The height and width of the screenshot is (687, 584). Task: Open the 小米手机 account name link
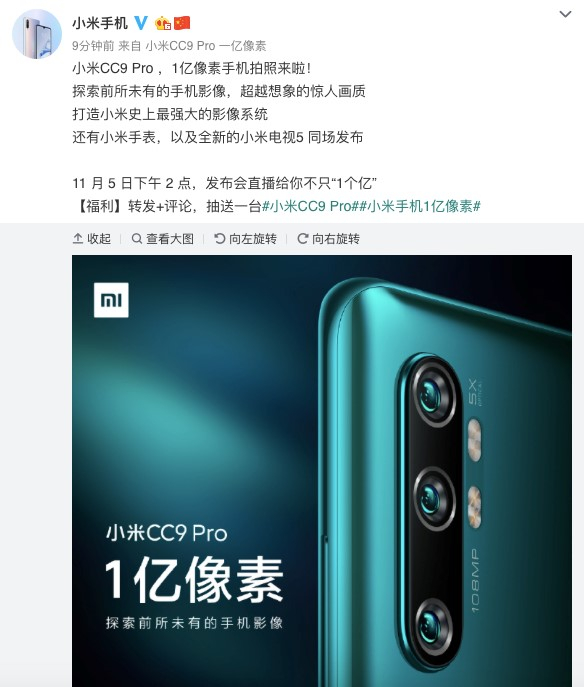(100, 23)
